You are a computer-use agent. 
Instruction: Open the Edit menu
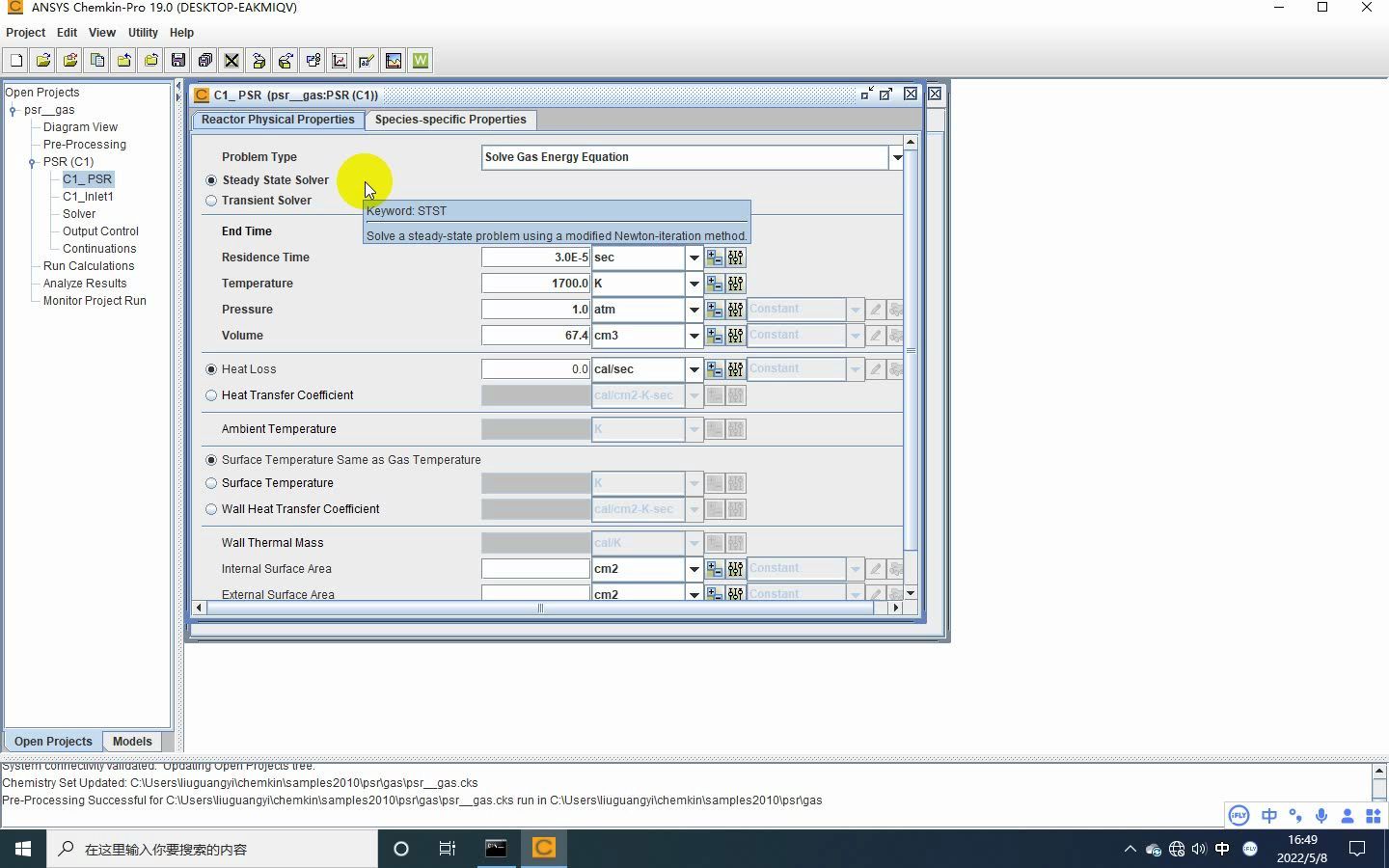(67, 32)
